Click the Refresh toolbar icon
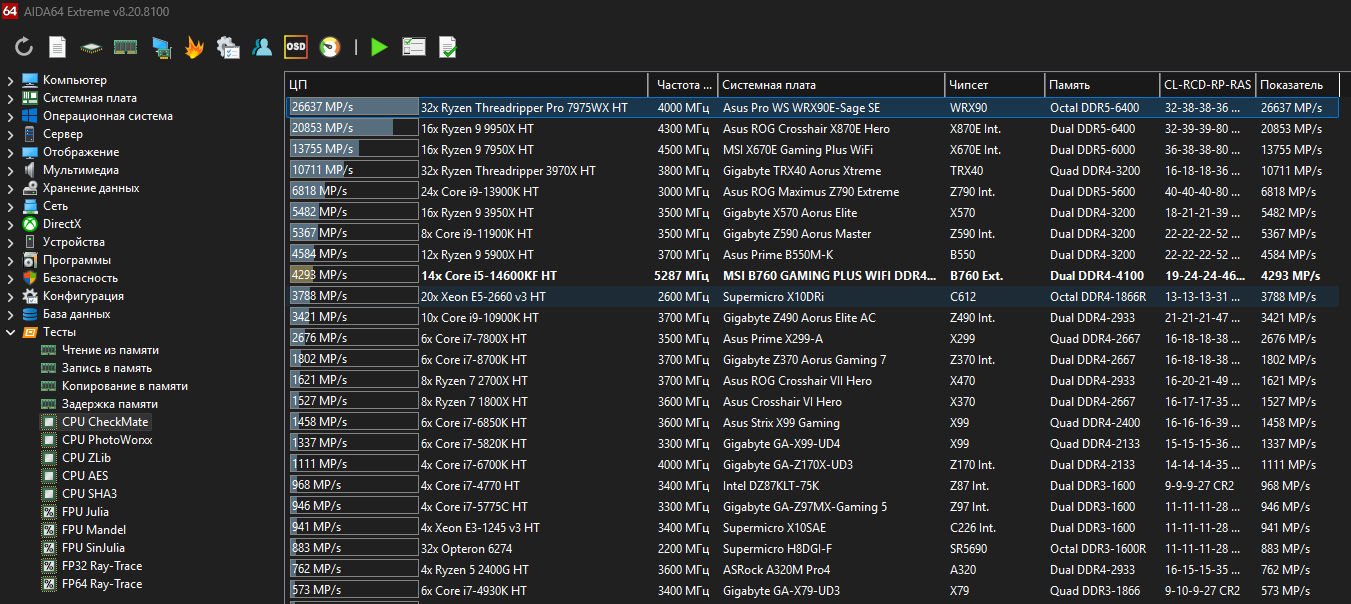 pos(24,46)
